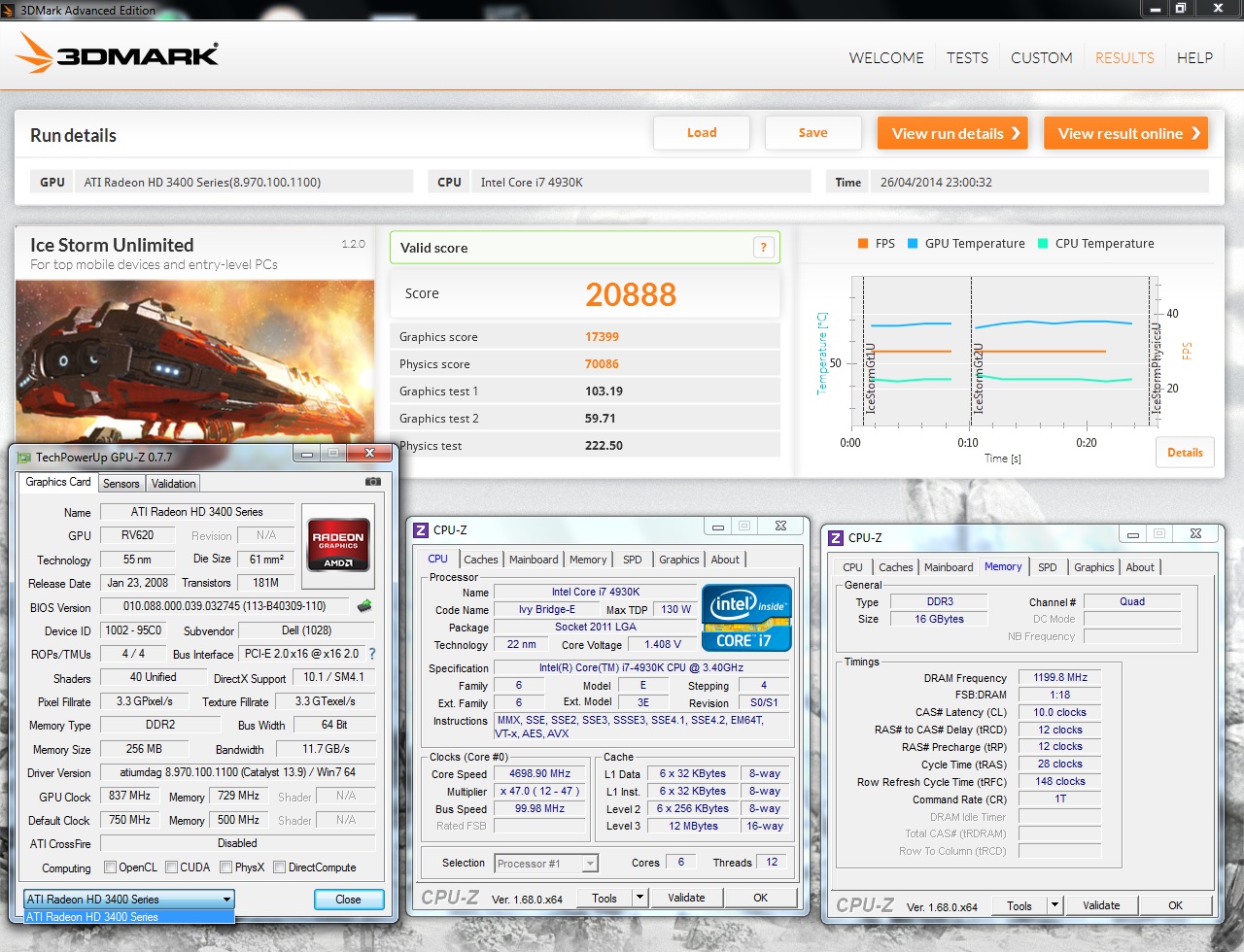Open Graphics tab in CPU-Z CPU window
Image resolution: width=1244 pixels, height=952 pixels.
(x=679, y=560)
